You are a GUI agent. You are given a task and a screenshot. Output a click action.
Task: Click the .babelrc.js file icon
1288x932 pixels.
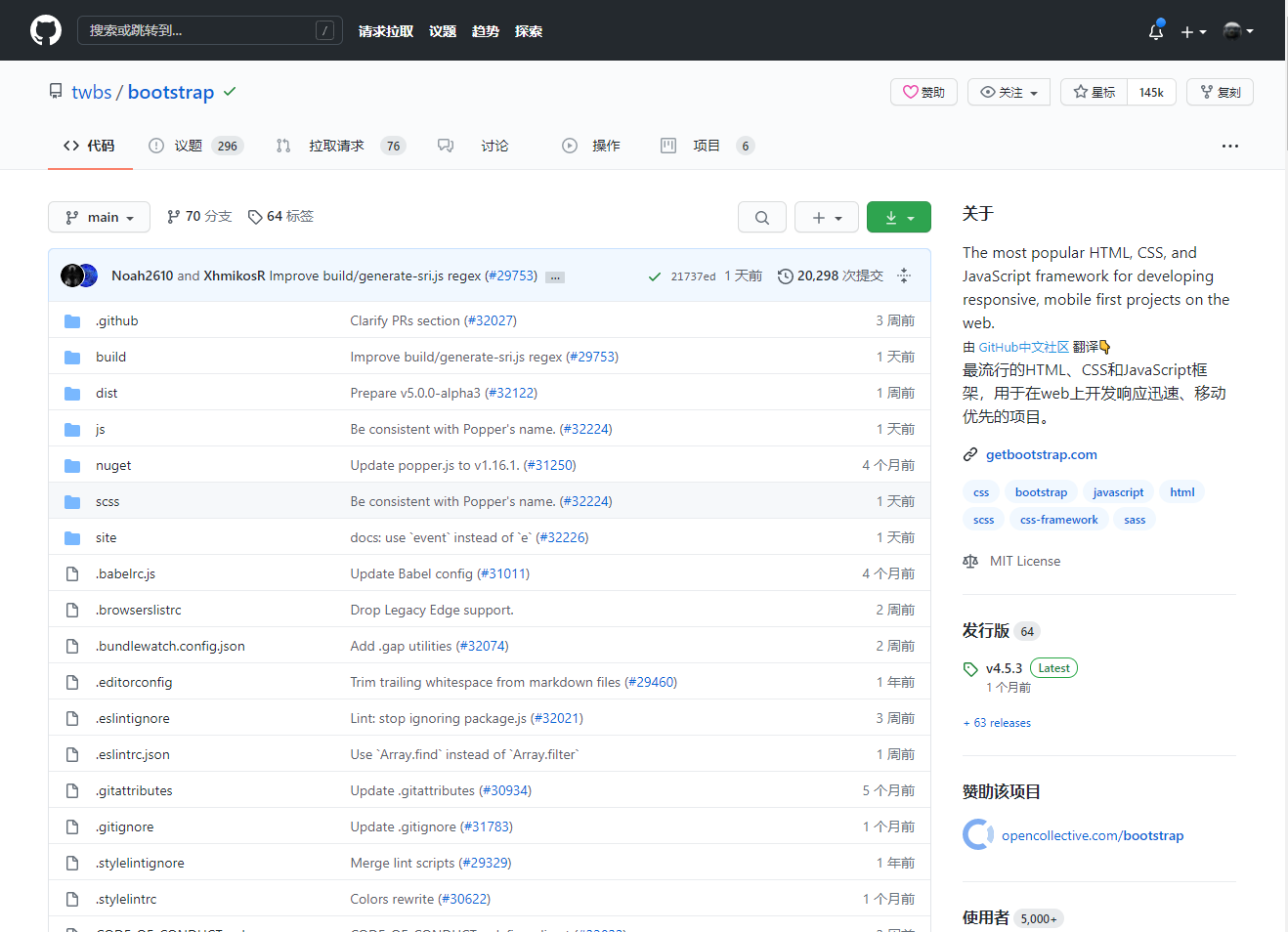72,573
